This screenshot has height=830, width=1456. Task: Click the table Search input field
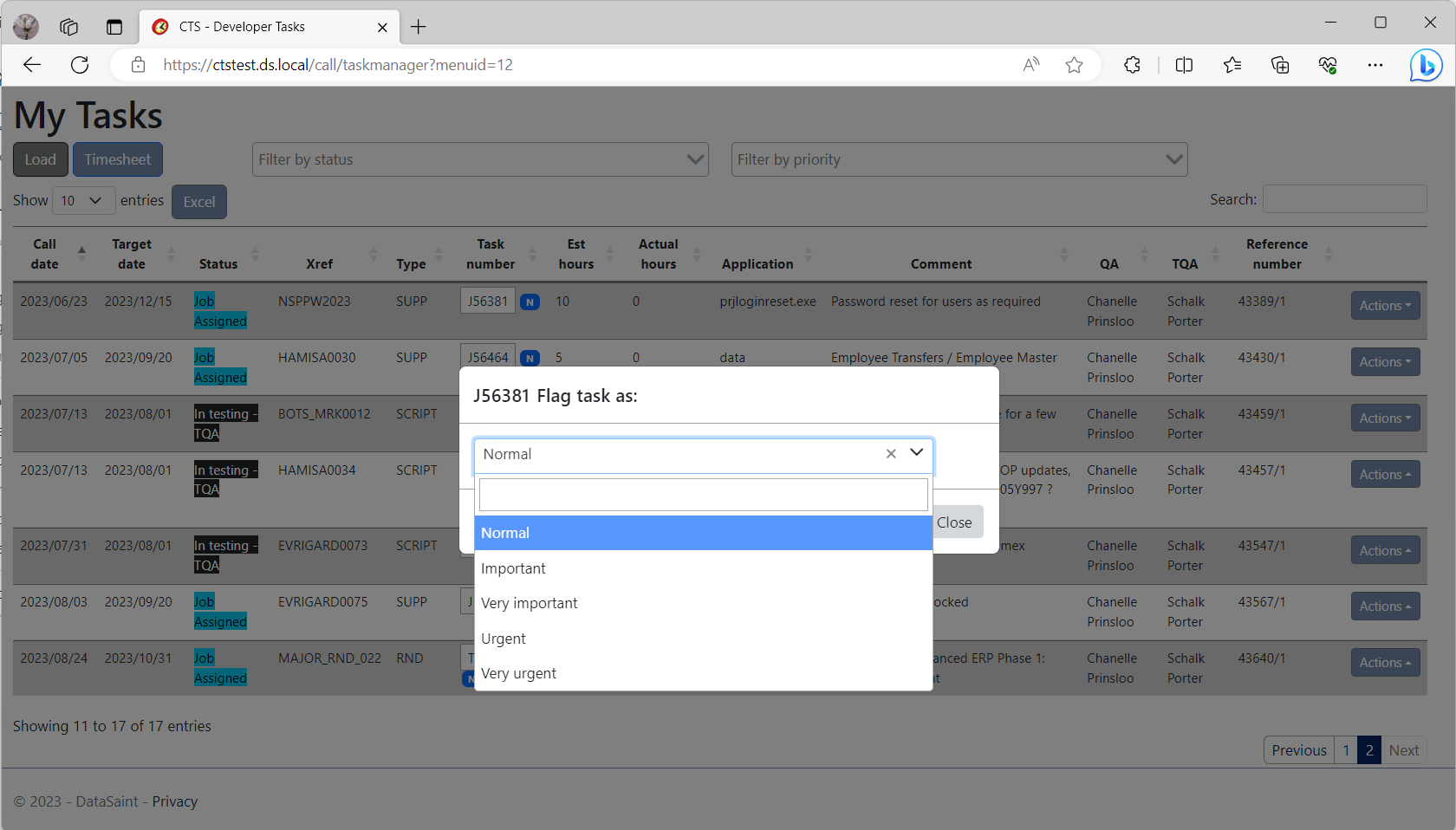[1344, 199]
